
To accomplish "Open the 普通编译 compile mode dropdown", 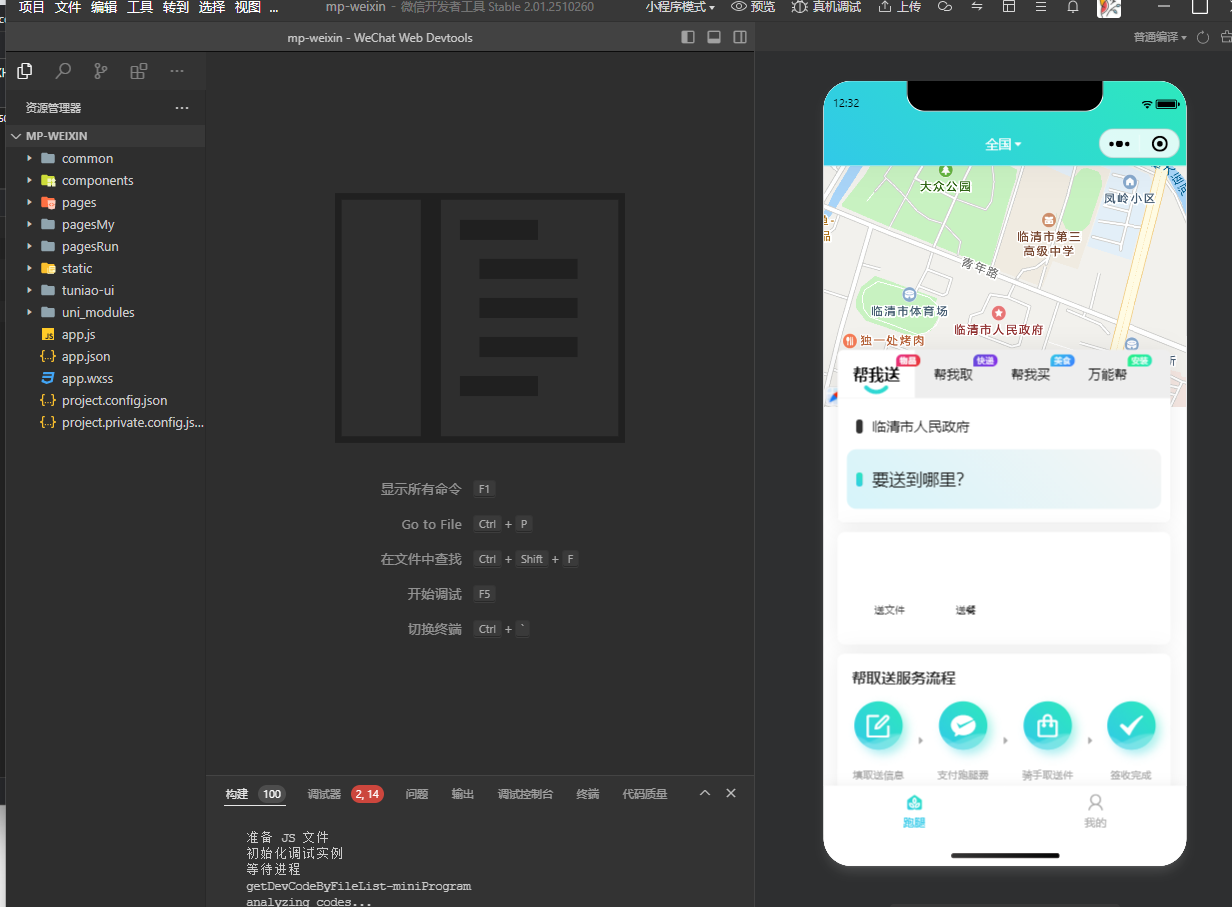I will pos(1160,37).
